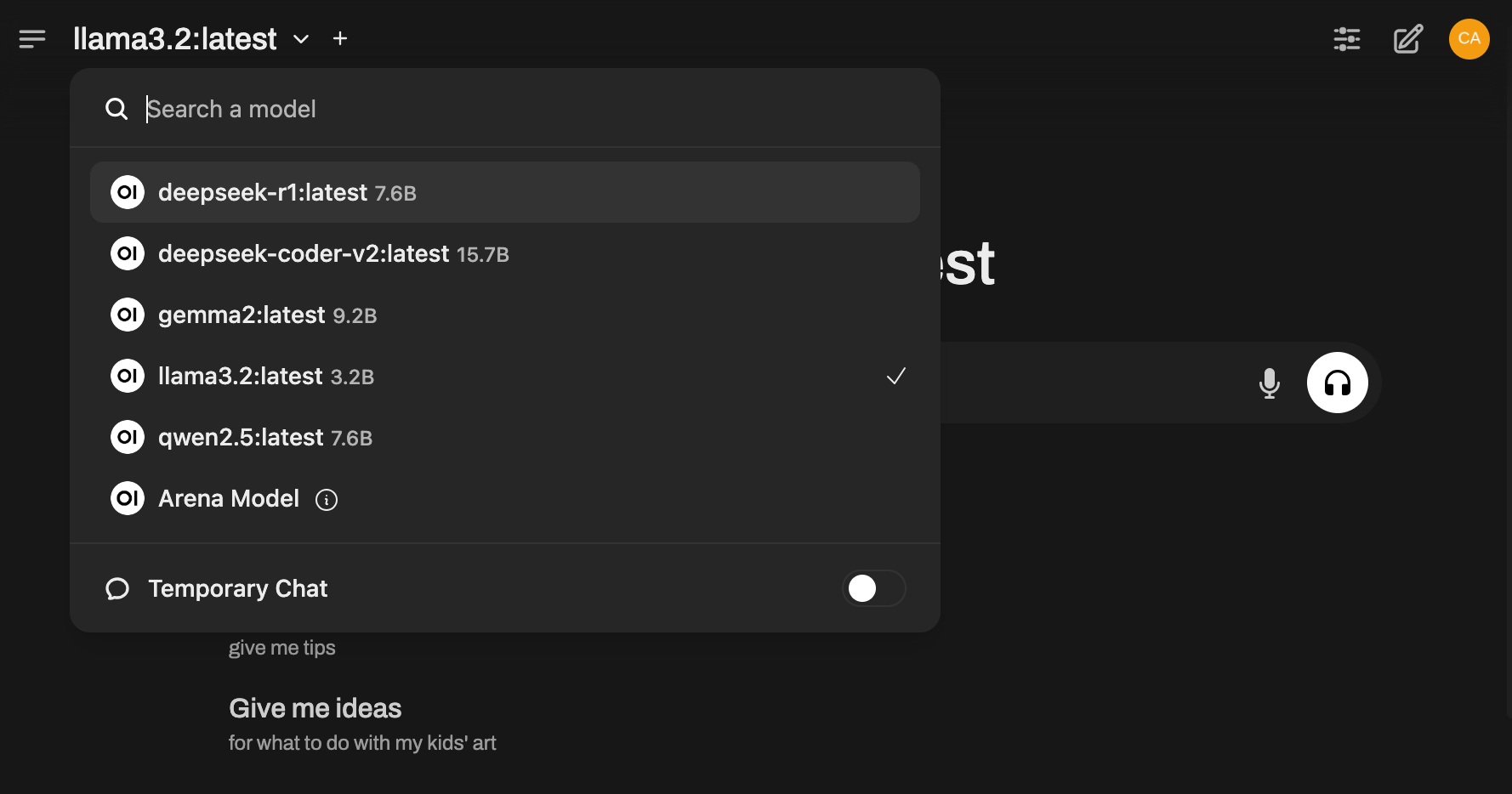Enable the Temporary Chat switch
This screenshot has width=1512, height=794.
(x=873, y=588)
